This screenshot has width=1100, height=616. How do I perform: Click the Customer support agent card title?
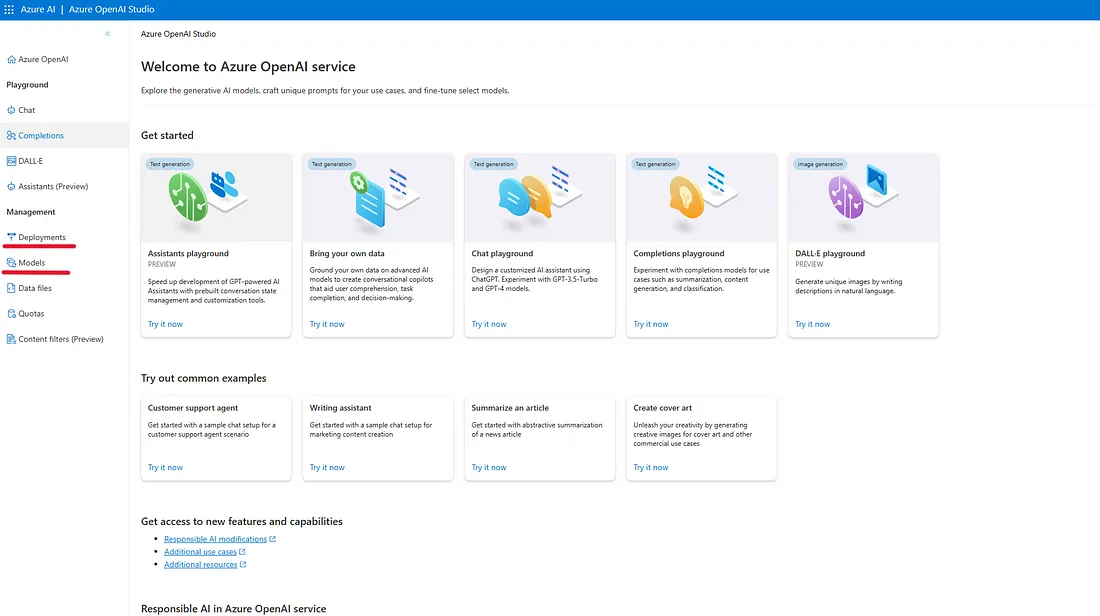[x=192, y=408]
